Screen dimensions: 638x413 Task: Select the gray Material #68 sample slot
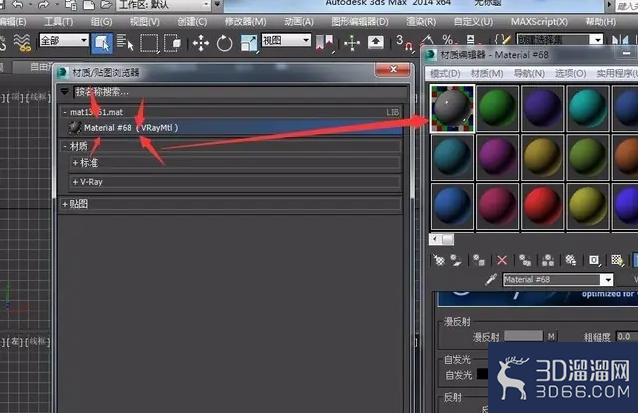452,109
